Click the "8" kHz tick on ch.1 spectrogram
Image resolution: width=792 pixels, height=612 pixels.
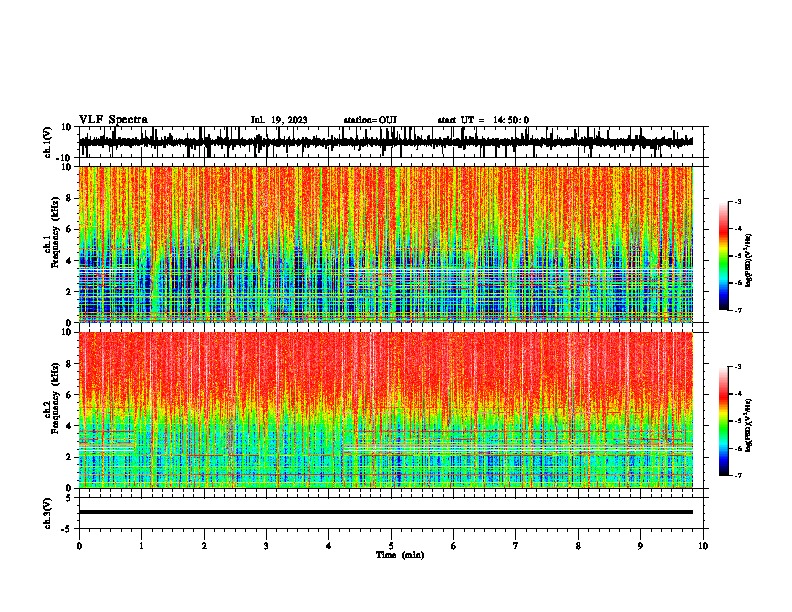click(69, 198)
